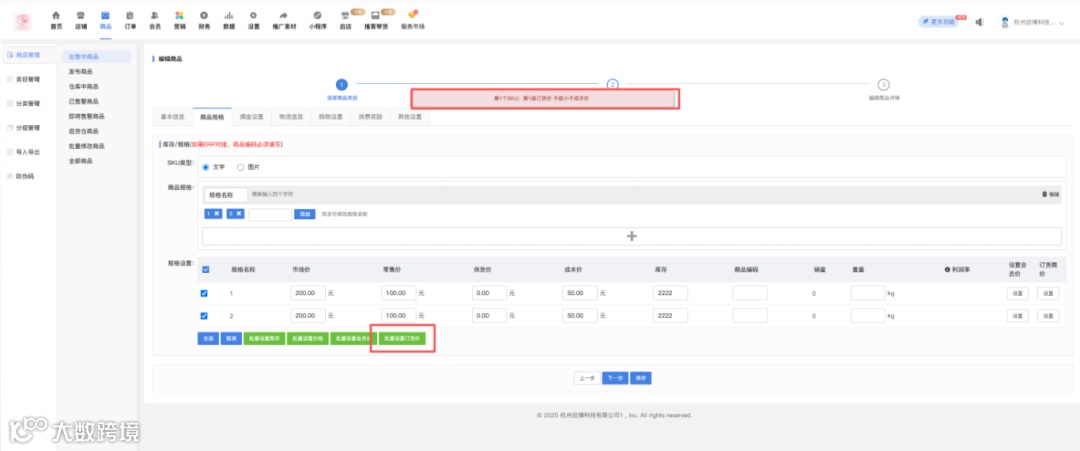The width and height of the screenshot is (1080, 451).
Task: Remove spec value tag 2 via its X
Action: click(x=239, y=214)
